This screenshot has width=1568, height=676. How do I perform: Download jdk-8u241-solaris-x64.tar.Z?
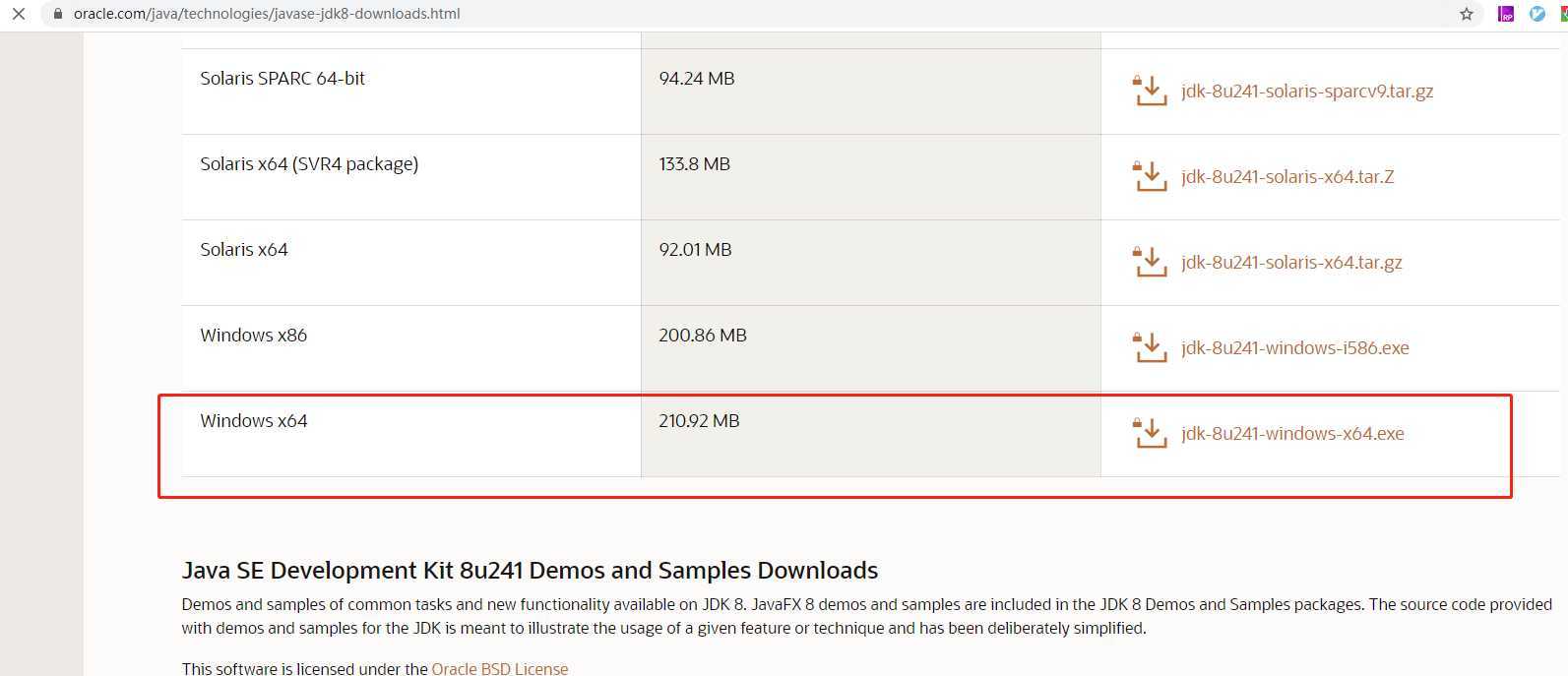(x=1286, y=177)
